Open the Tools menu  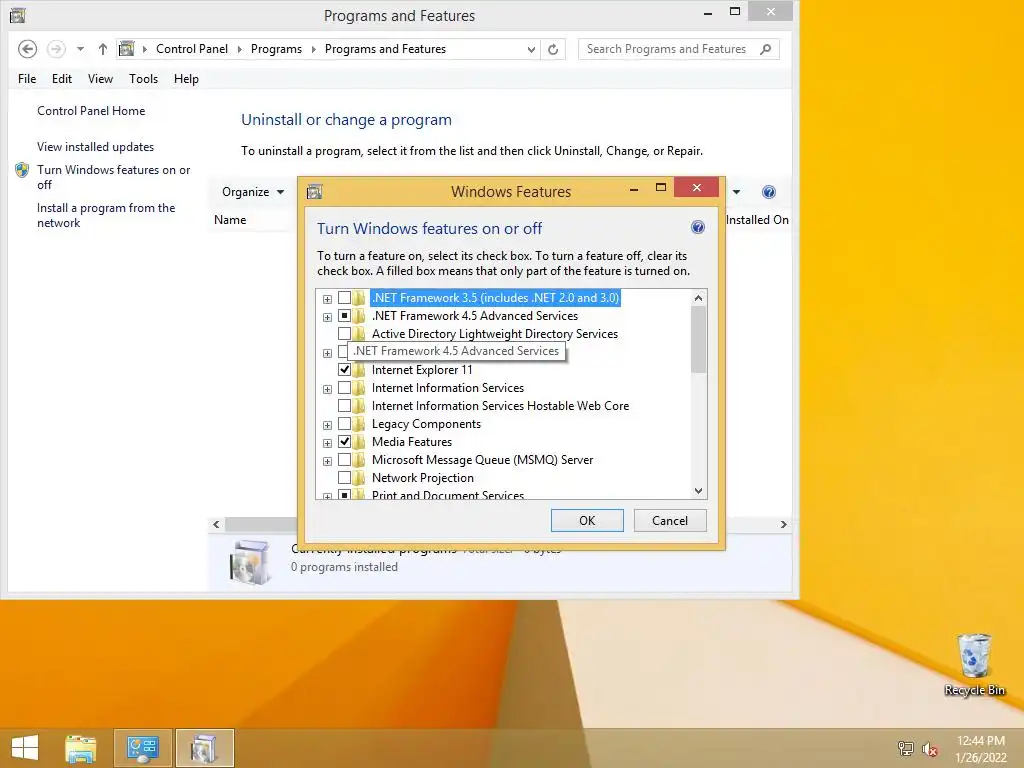143,79
